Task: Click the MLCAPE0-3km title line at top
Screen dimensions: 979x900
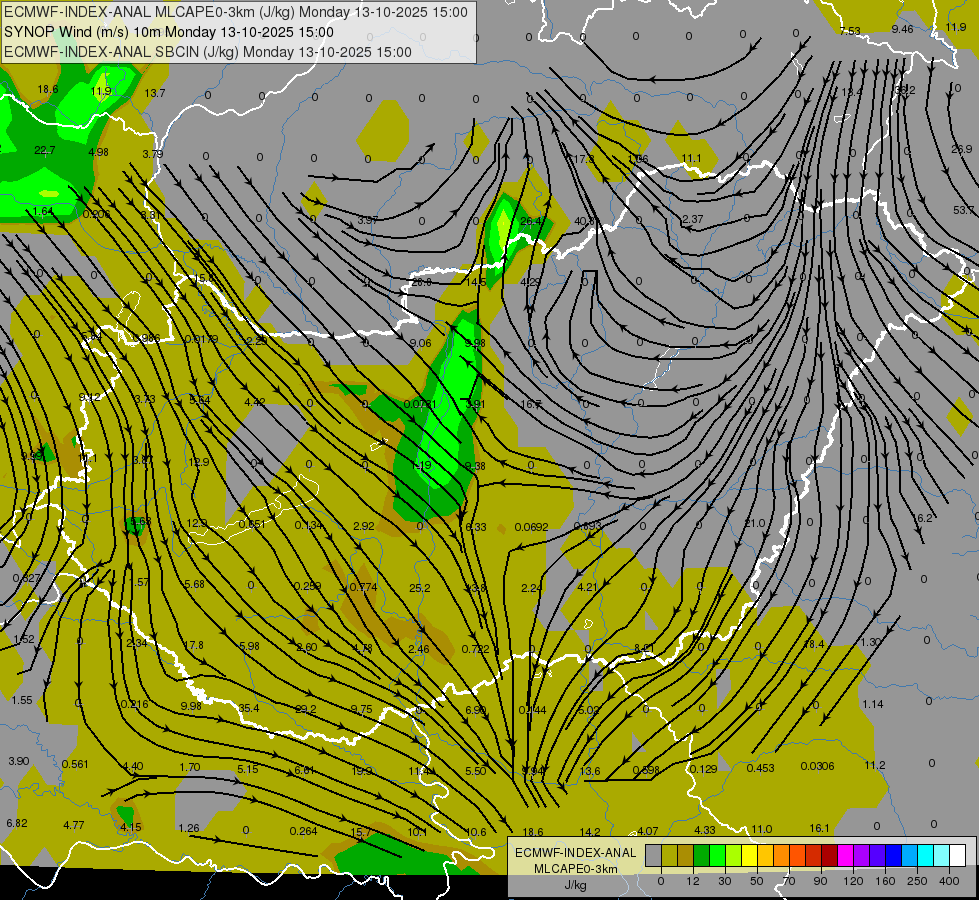Action: (x=236, y=12)
